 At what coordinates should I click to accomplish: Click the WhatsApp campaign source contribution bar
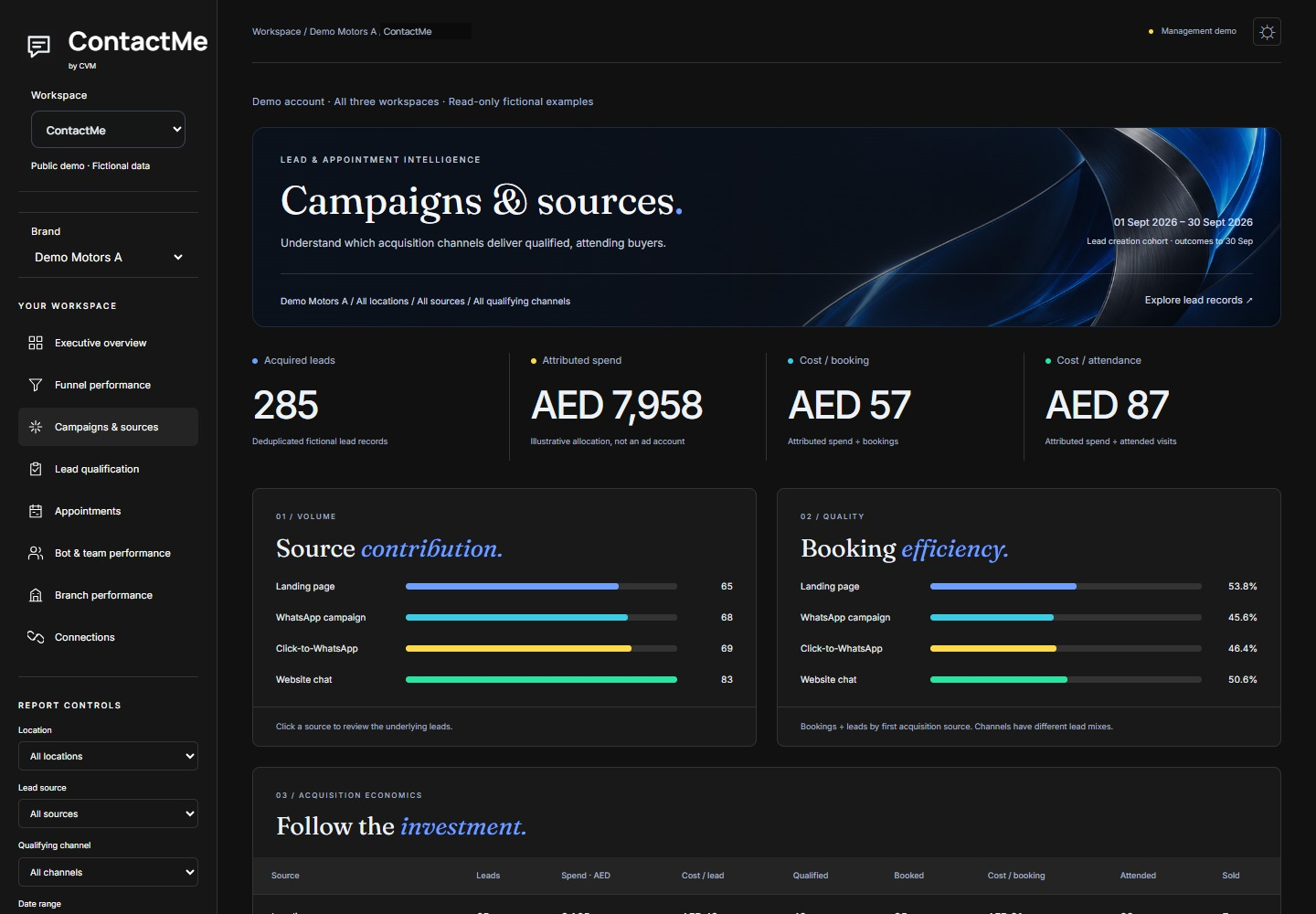coord(541,617)
